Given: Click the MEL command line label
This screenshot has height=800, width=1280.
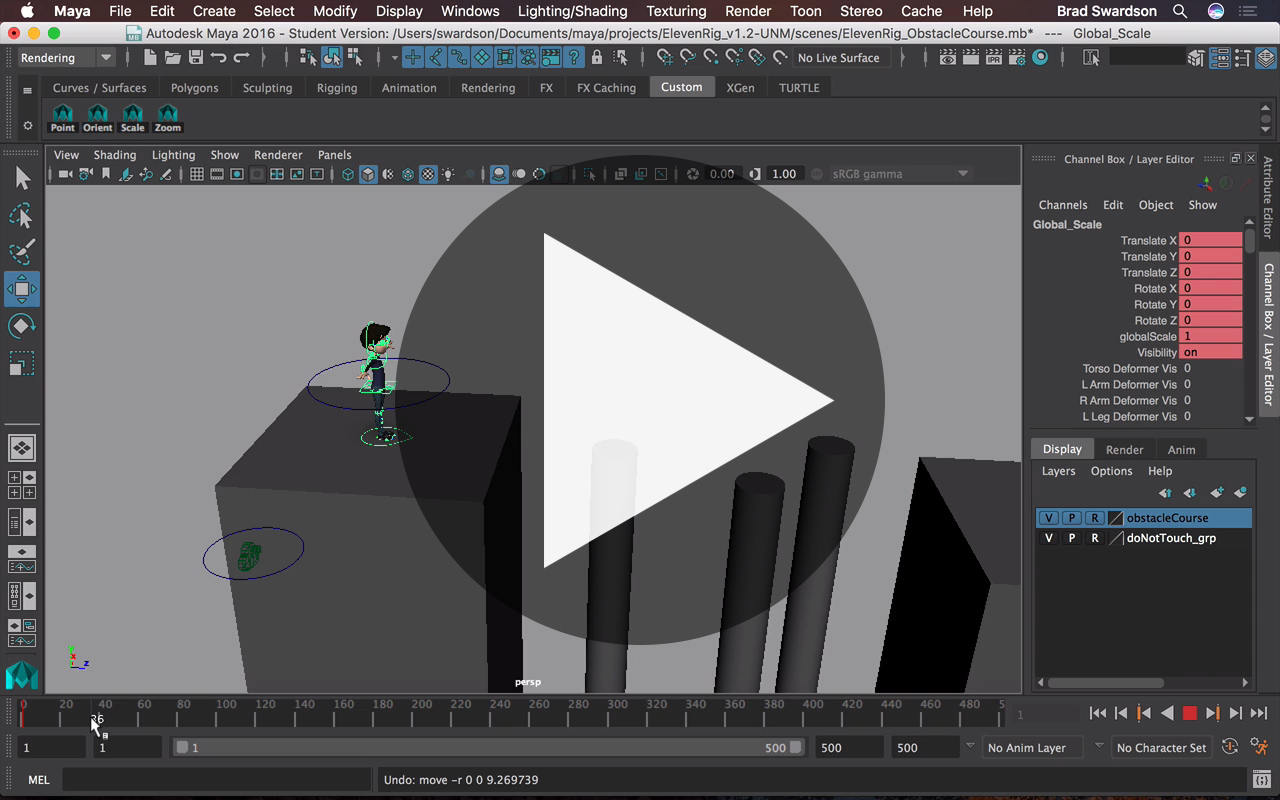Looking at the screenshot, I should pyautogui.click(x=38, y=779).
